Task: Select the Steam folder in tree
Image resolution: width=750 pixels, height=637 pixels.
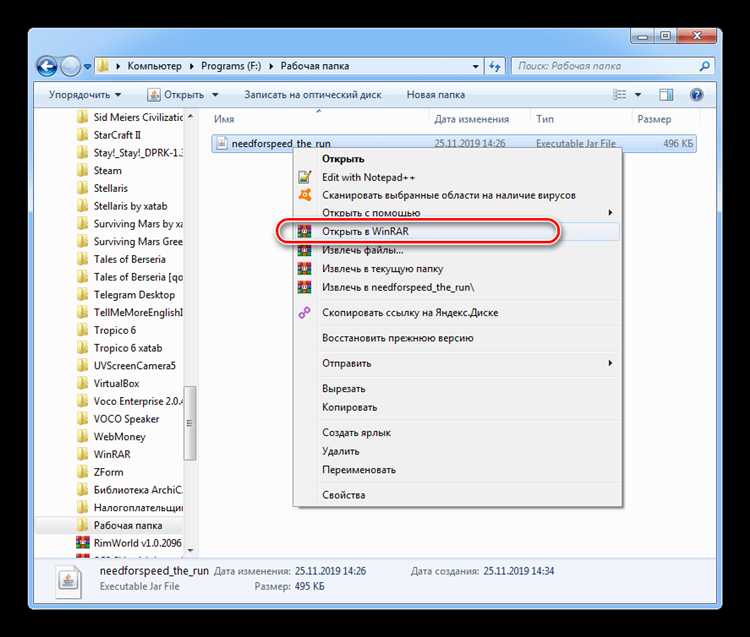Action: pos(108,171)
